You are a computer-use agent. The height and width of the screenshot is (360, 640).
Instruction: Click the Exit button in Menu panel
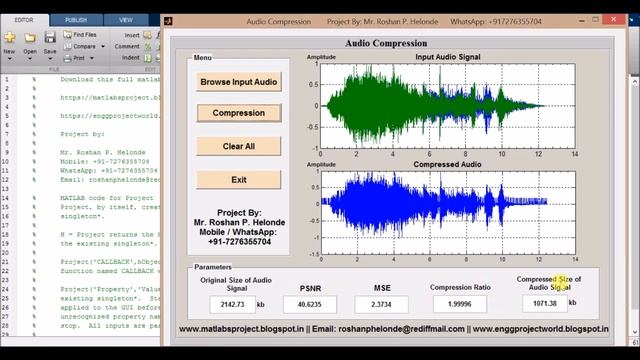coord(239,180)
